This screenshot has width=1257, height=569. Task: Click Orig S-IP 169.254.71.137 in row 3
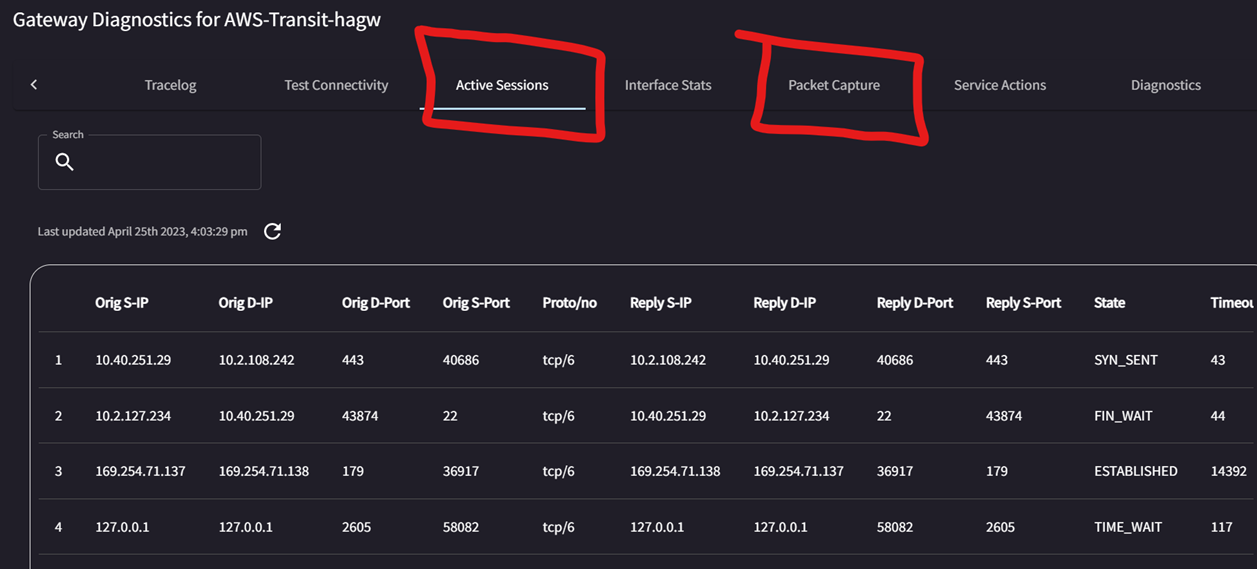click(x=140, y=471)
